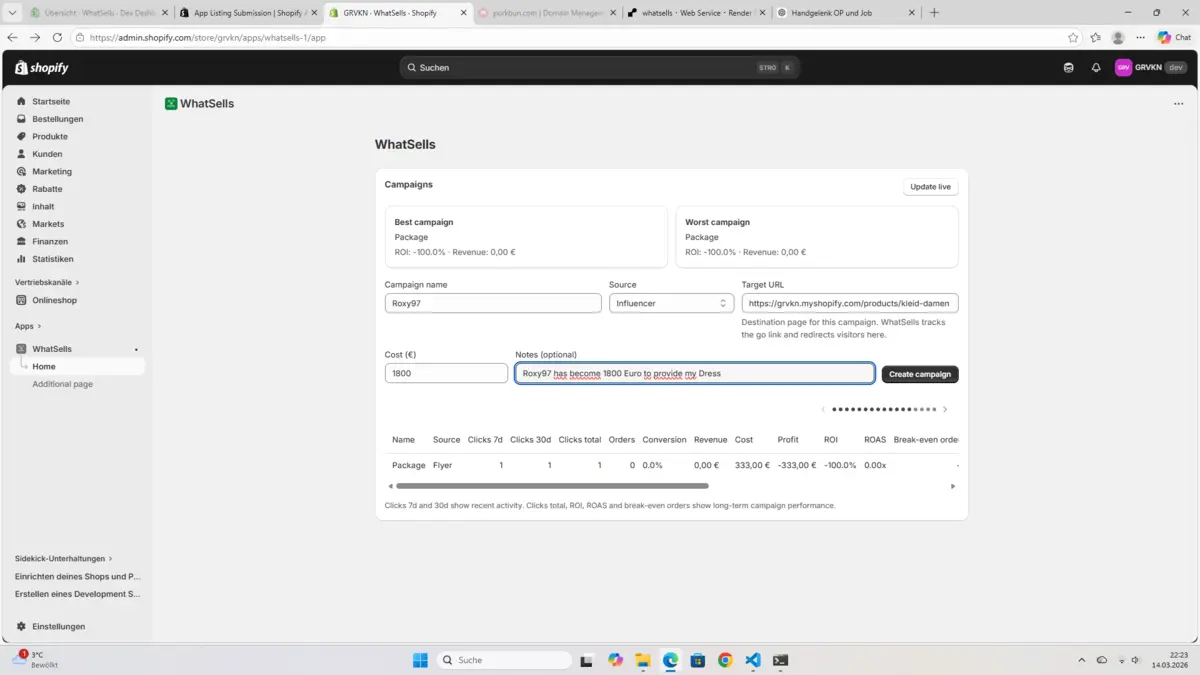Expand Sidekick-Unterhaltungen section
The image size is (1200, 675).
point(64,558)
